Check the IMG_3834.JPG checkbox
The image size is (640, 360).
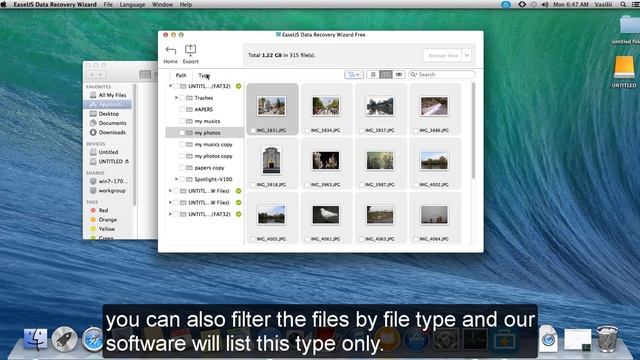307,131
